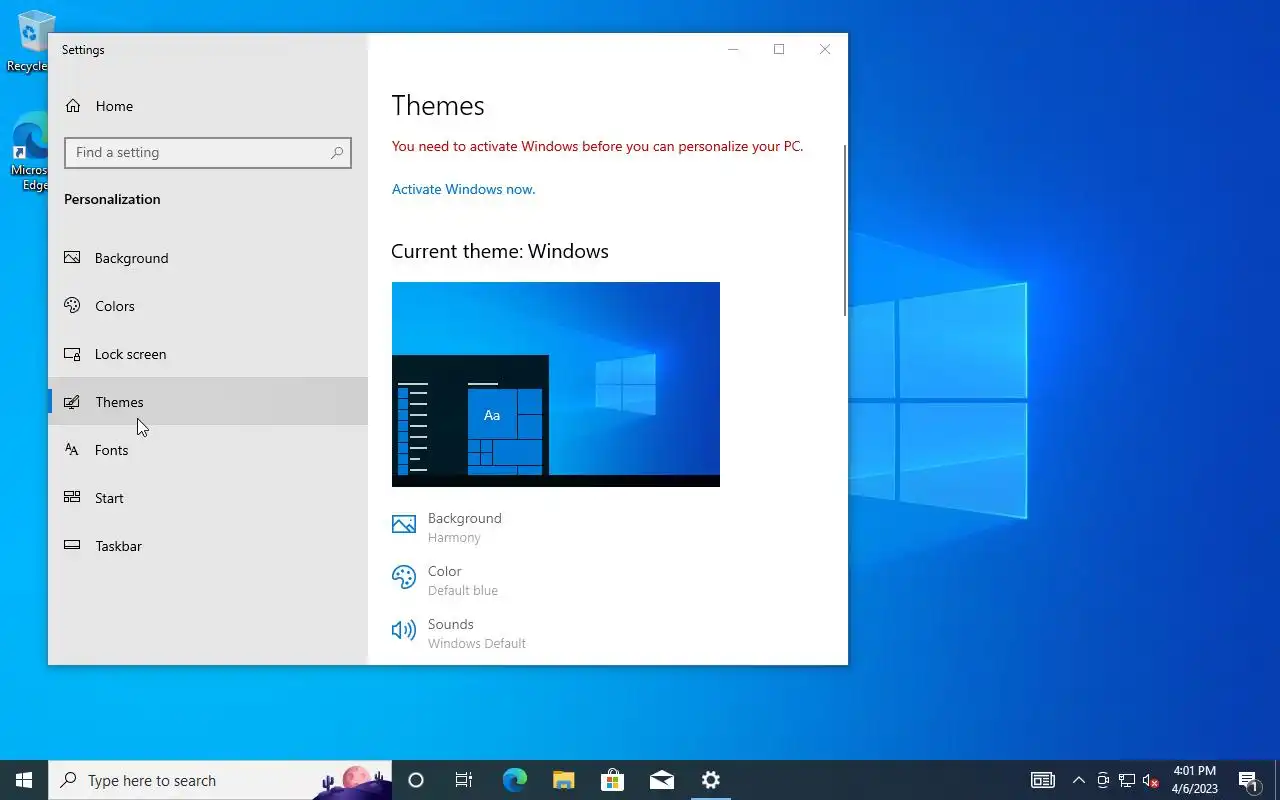Screen dimensions: 1280x800
Task: Click the Fonts icon in sidebar
Action: click(x=72, y=450)
